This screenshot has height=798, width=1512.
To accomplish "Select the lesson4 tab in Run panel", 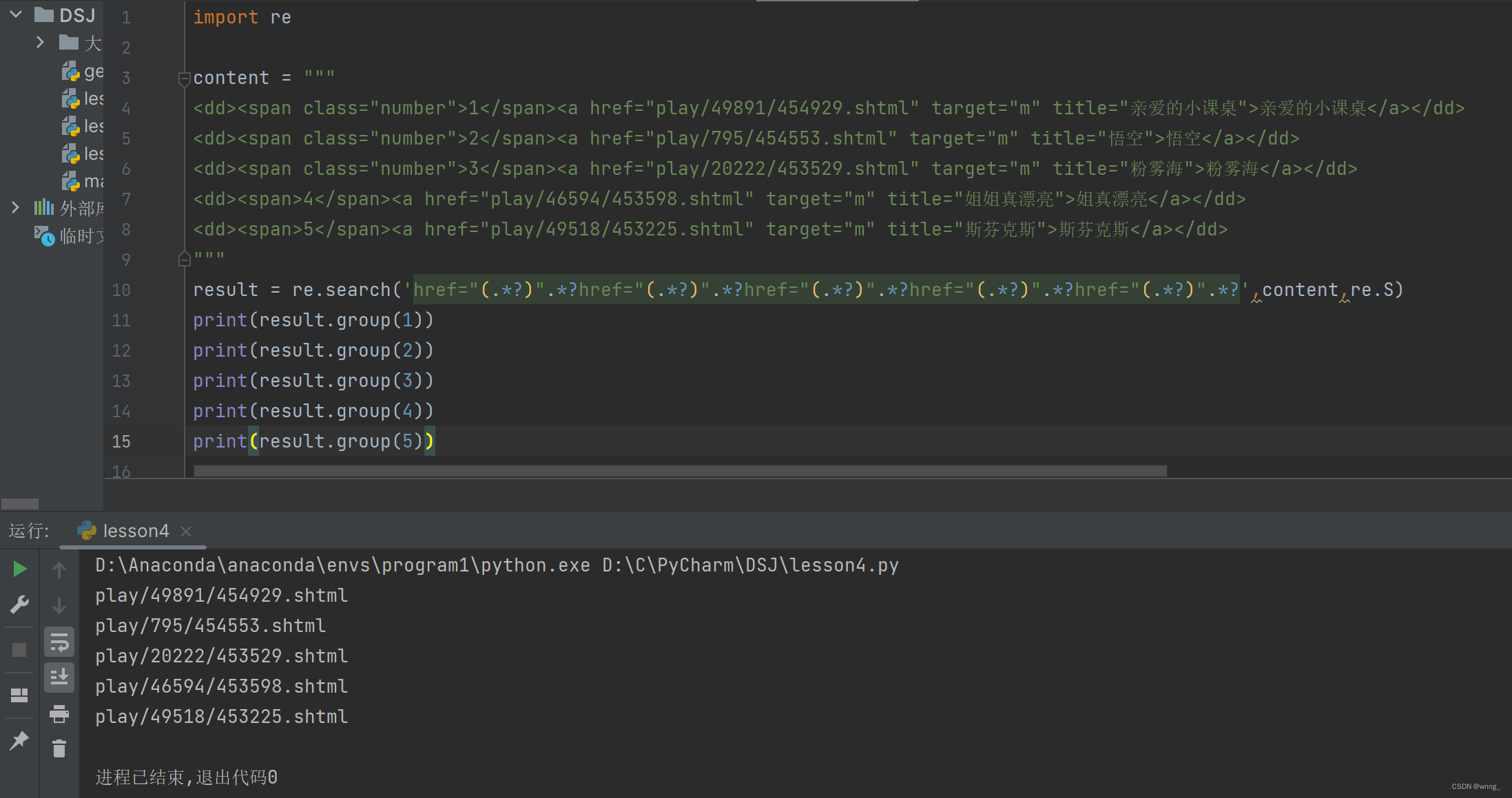I will pos(135,530).
